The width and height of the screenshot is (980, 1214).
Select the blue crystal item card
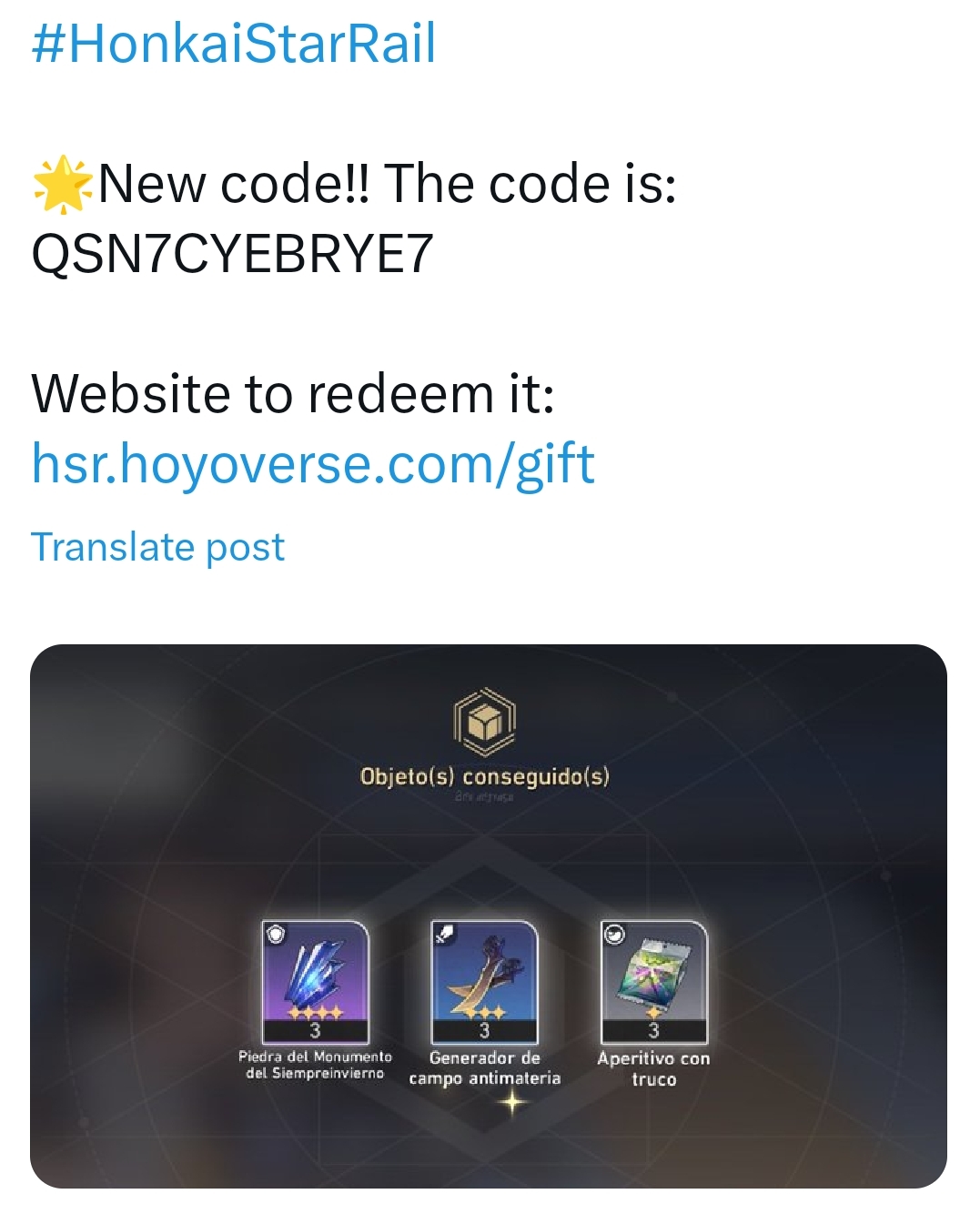tap(315, 982)
